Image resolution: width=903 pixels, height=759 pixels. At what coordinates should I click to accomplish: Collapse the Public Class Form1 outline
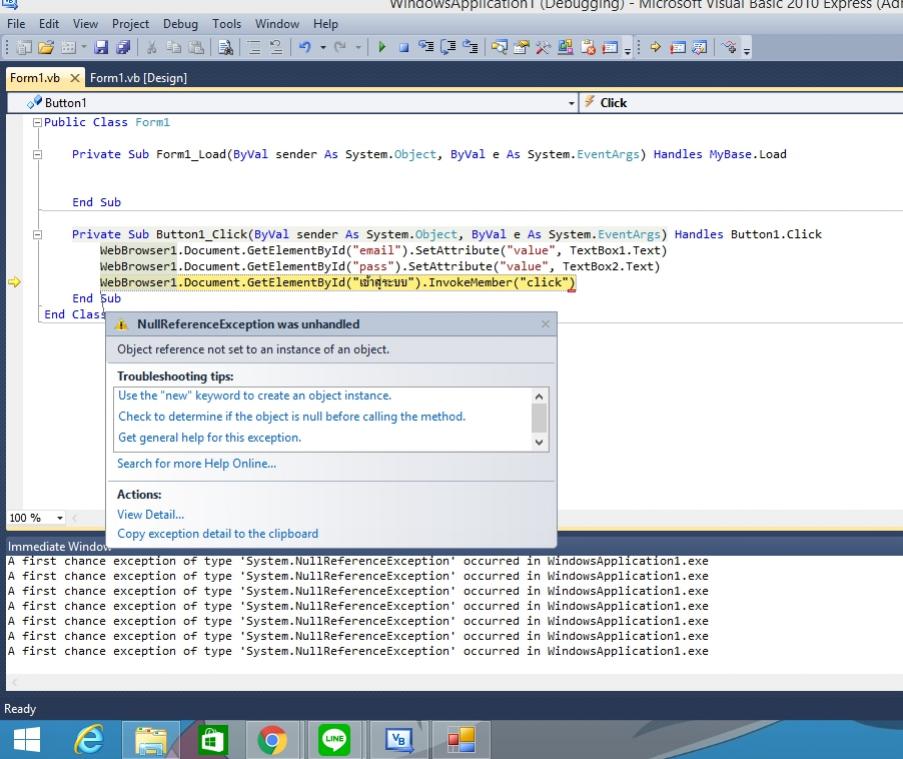37,122
